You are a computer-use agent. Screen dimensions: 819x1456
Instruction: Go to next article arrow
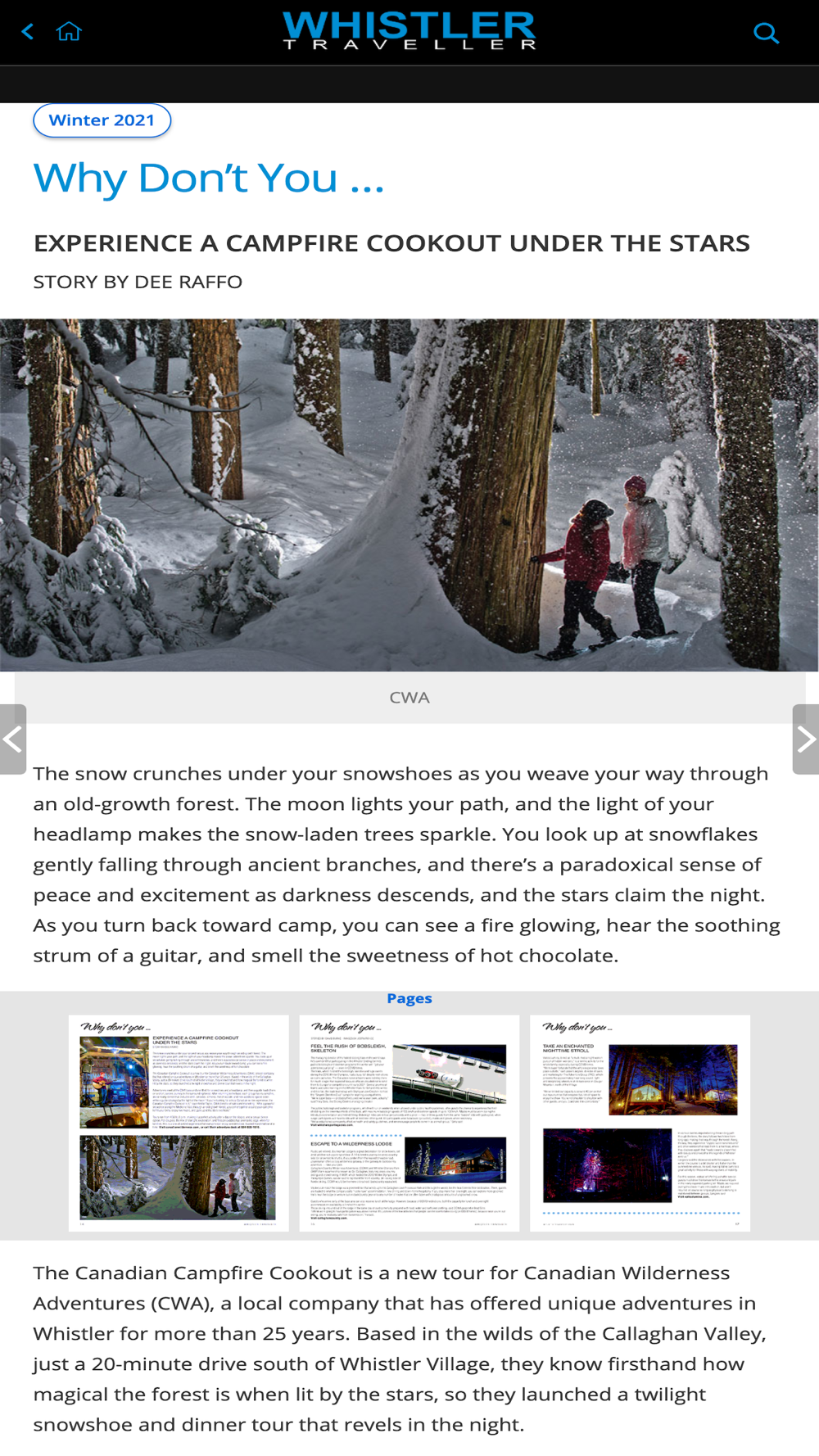coord(806,739)
